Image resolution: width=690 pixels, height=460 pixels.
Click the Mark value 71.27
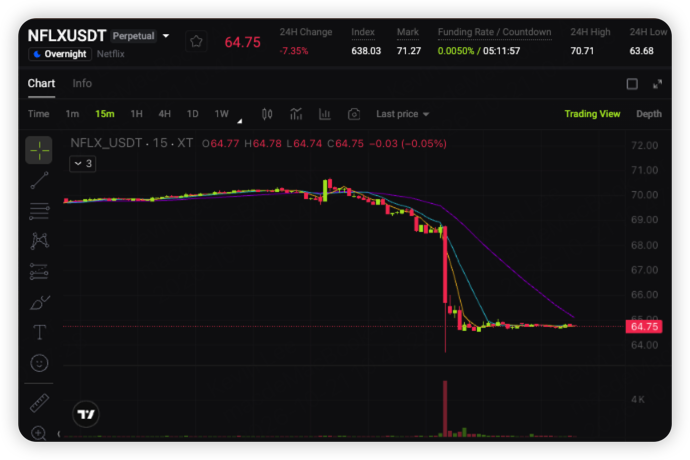point(409,51)
